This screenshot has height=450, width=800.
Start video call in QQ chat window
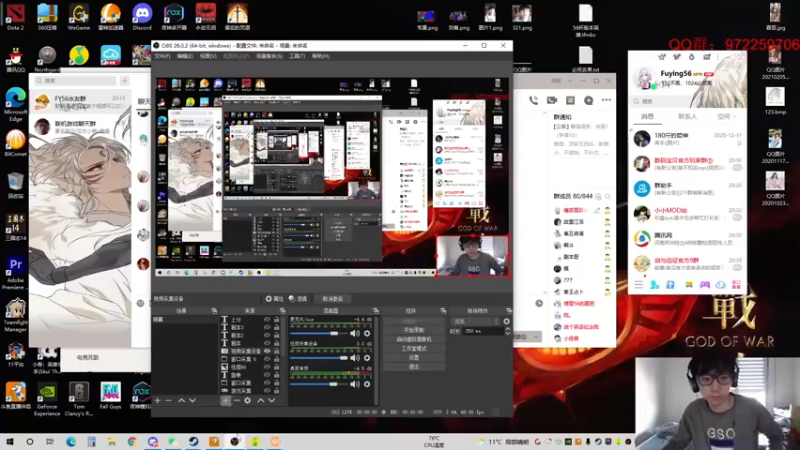point(552,101)
